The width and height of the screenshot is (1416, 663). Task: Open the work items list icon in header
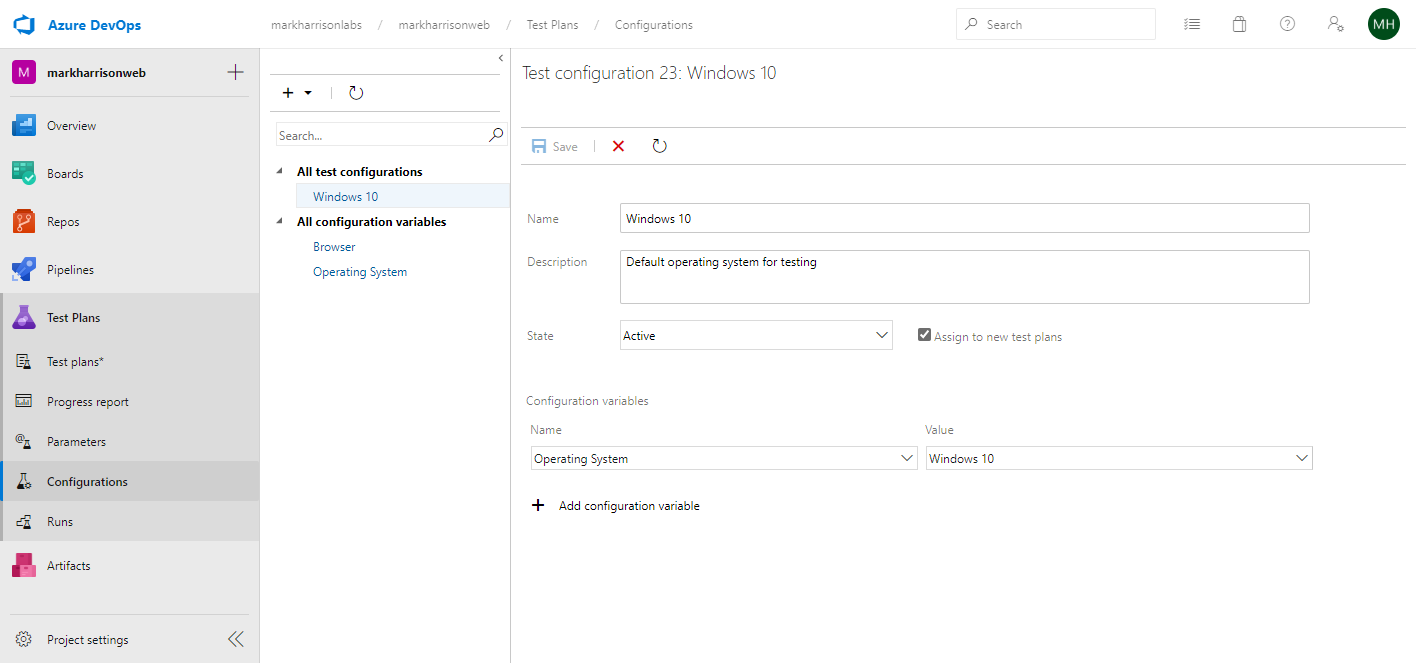pyautogui.click(x=1191, y=24)
